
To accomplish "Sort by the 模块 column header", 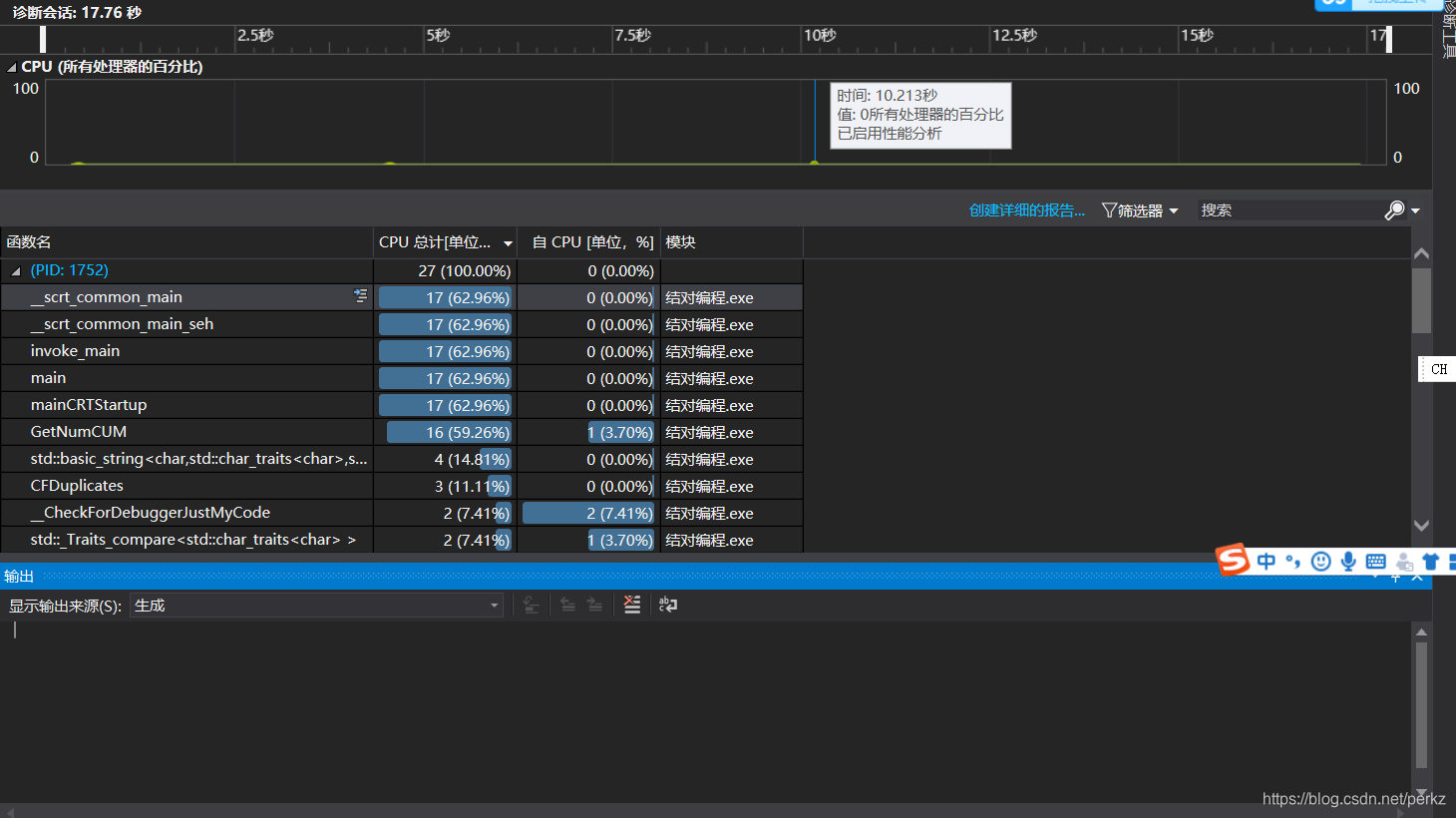I will pyautogui.click(x=731, y=242).
